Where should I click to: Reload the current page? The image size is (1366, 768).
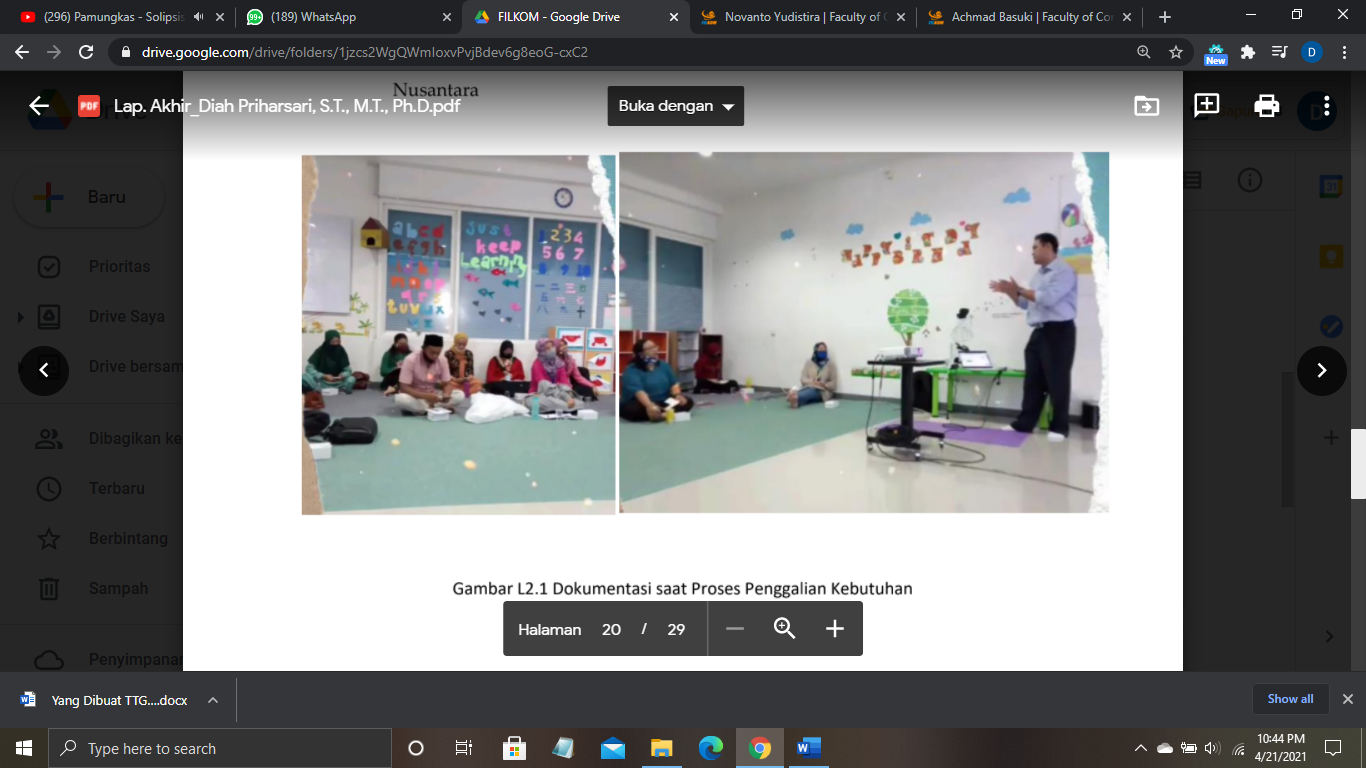pos(86,52)
